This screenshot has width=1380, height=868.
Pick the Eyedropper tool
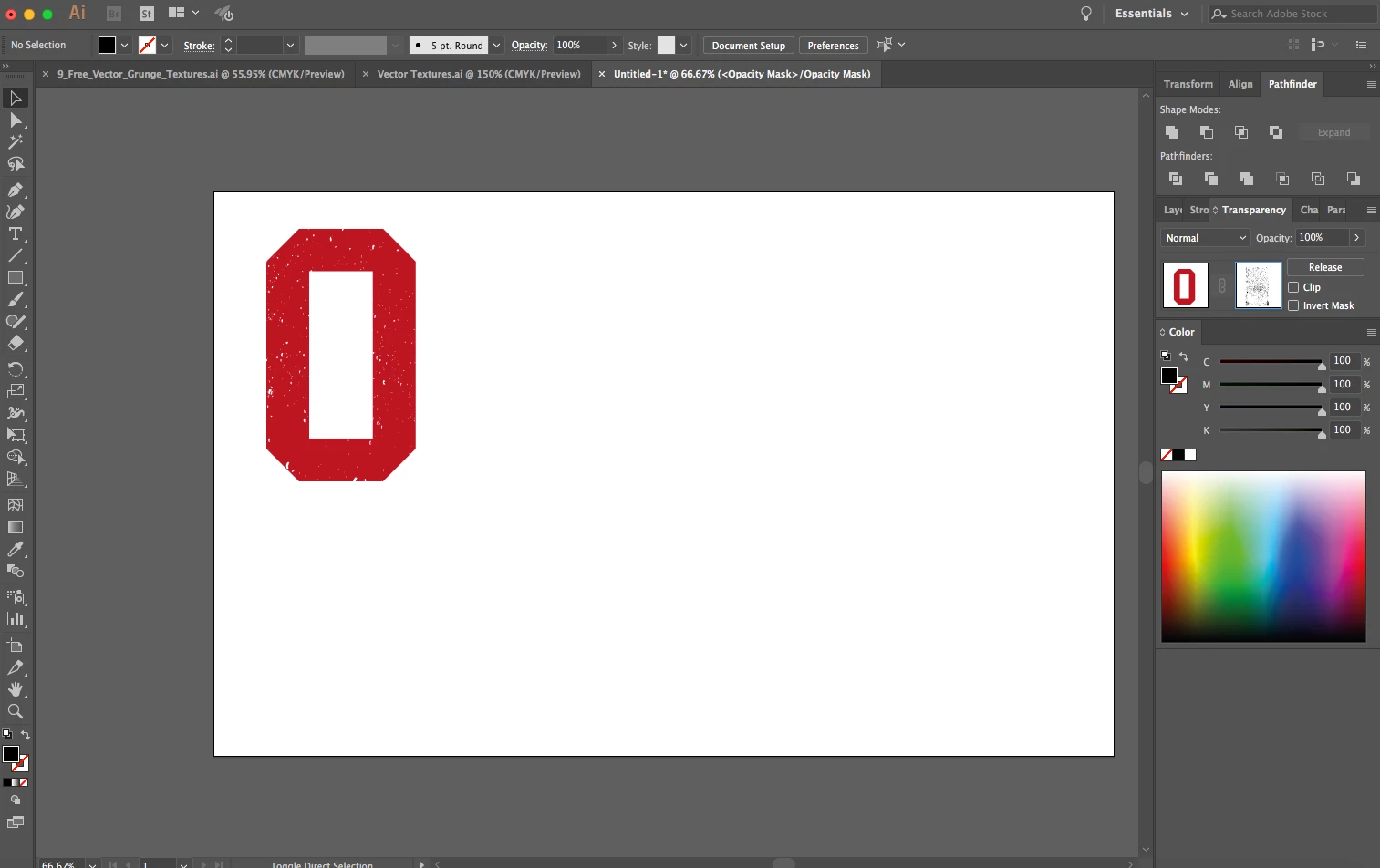[x=16, y=549]
